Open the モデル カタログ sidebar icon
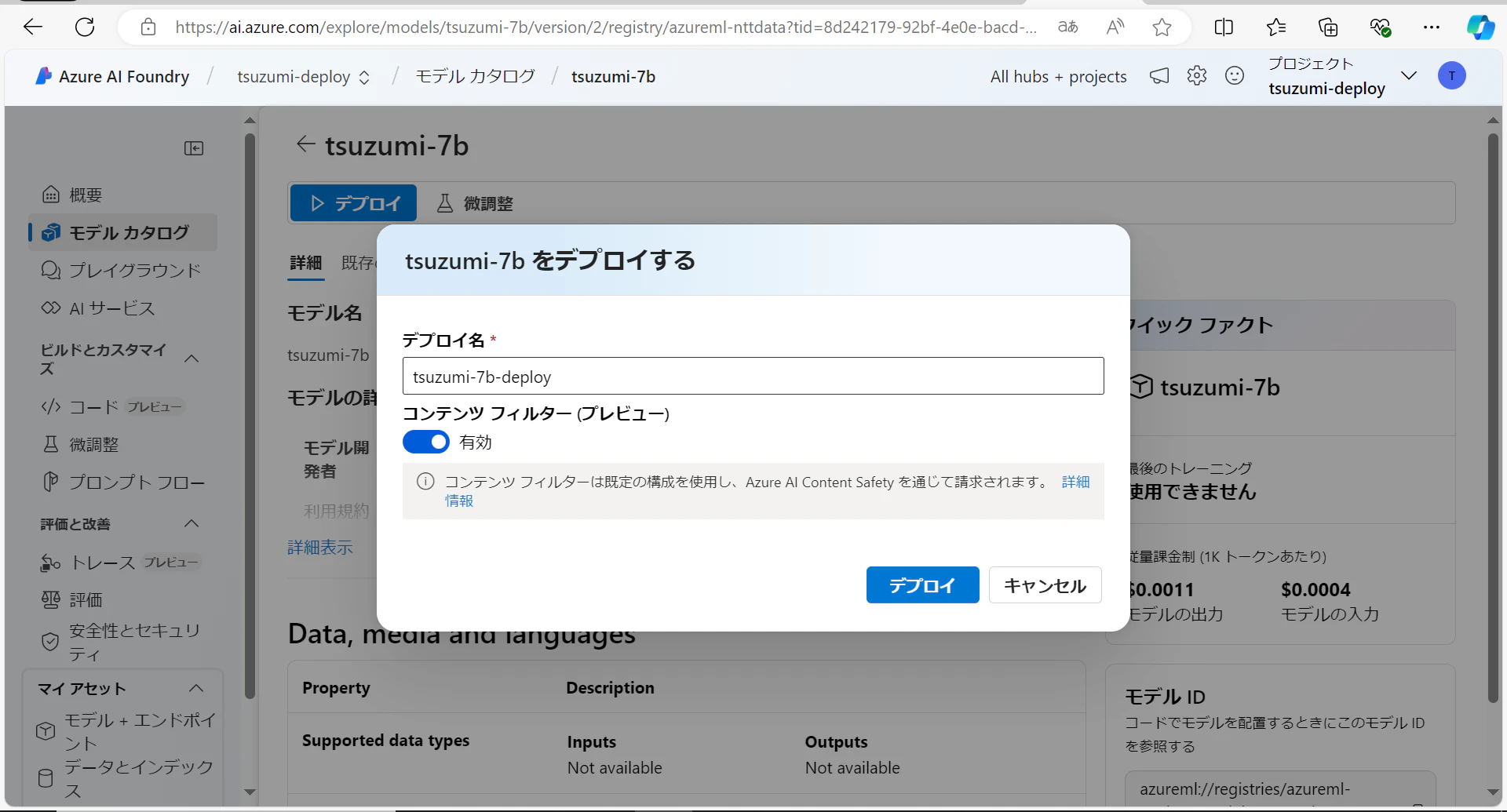This screenshot has width=1507, height=812. tap(50, 232)
